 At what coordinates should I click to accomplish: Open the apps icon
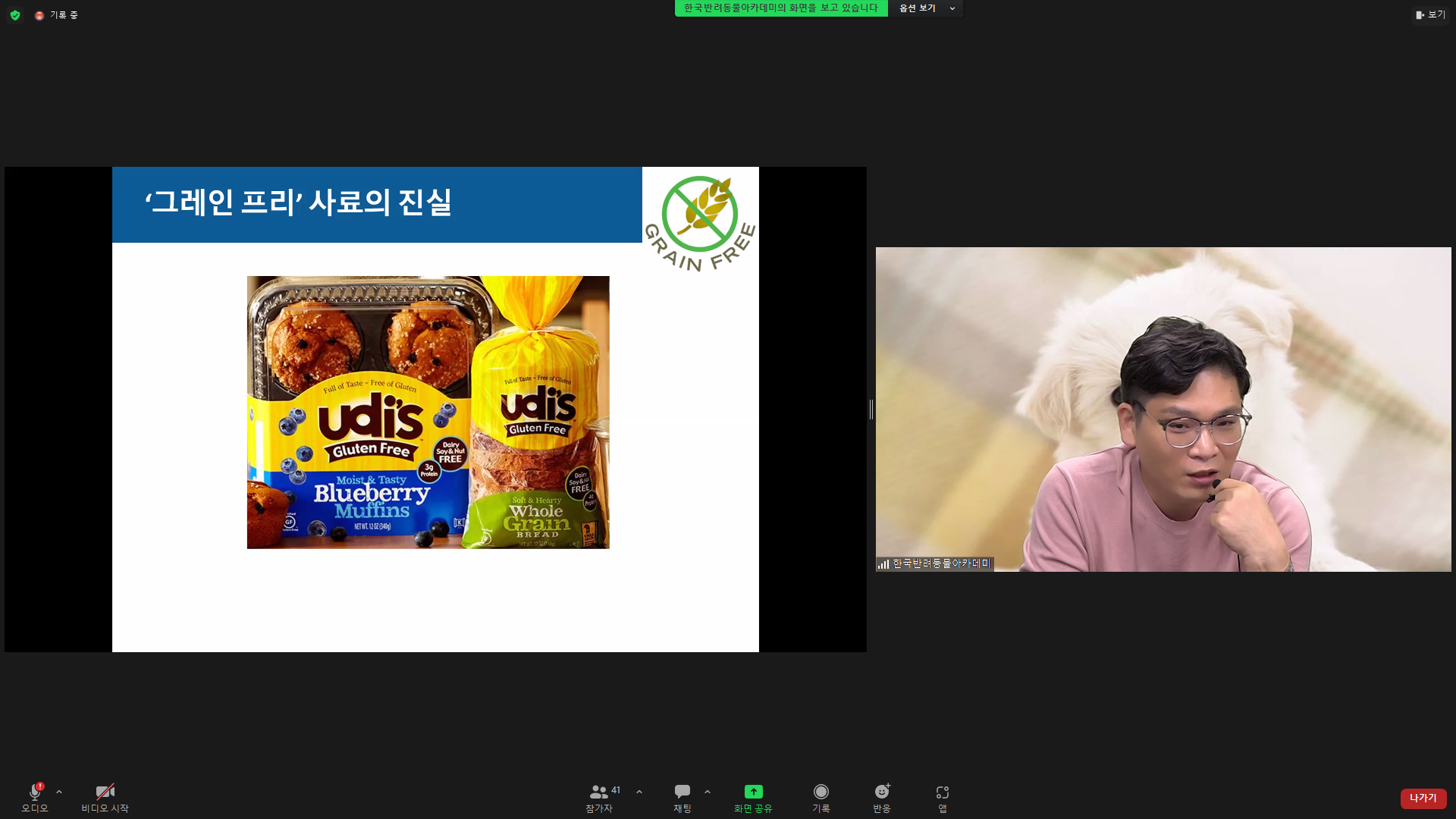point(943,792)
